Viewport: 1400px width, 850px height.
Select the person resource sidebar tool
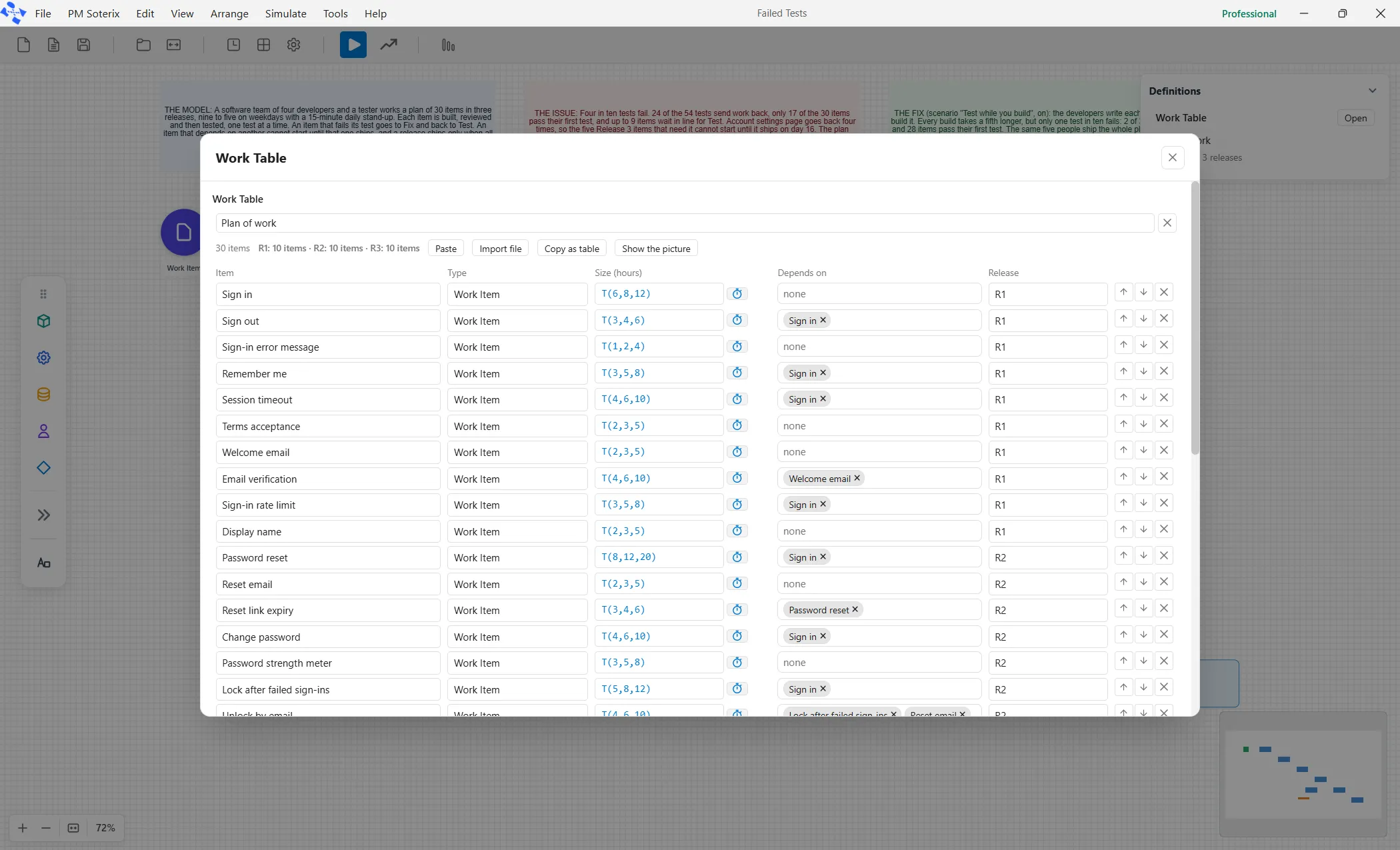tap(43, 431)
